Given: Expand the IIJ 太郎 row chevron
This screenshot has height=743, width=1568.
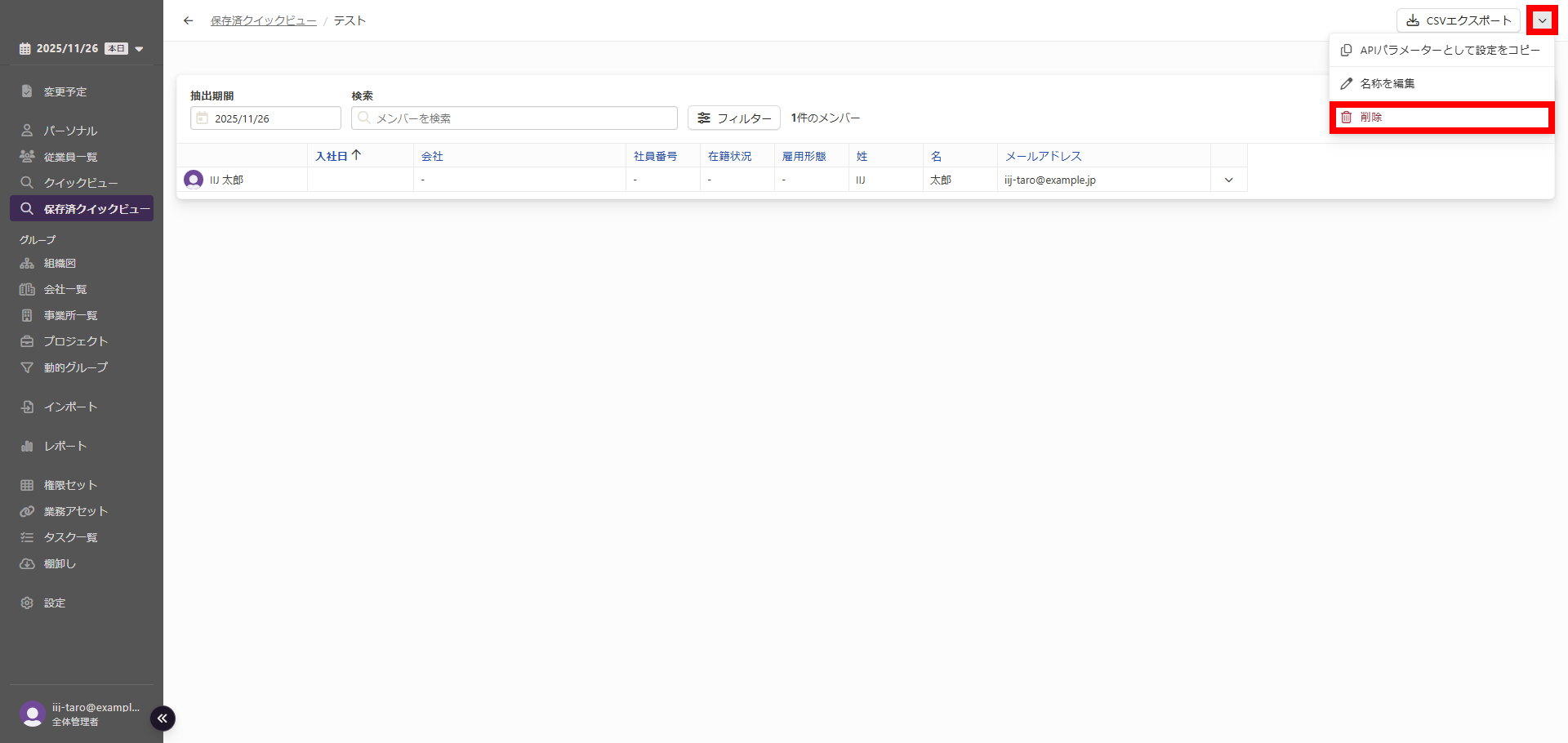Looking at the screenshot, I should coord(1228,180).
